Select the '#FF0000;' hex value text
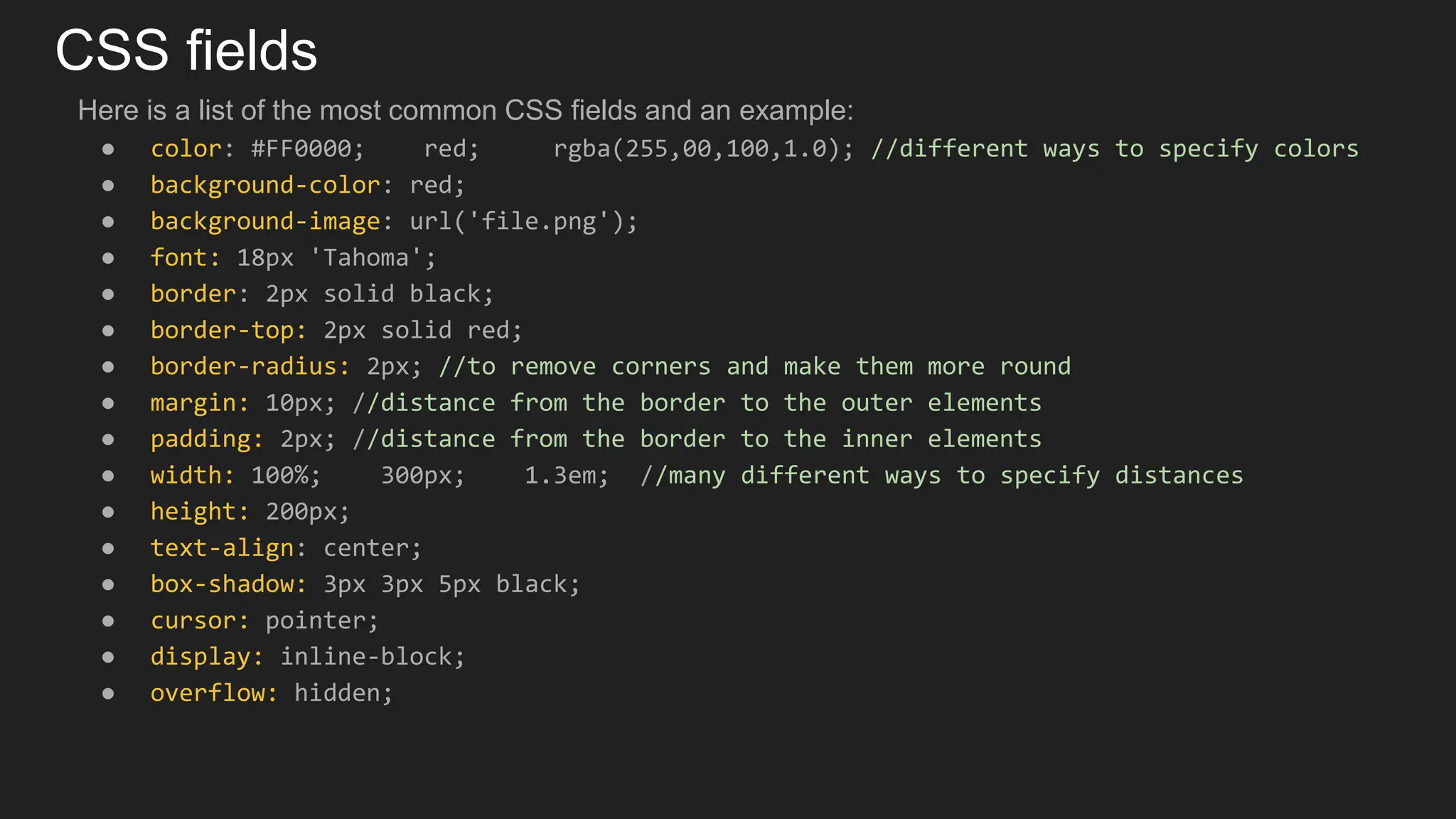 coord(308,149)
